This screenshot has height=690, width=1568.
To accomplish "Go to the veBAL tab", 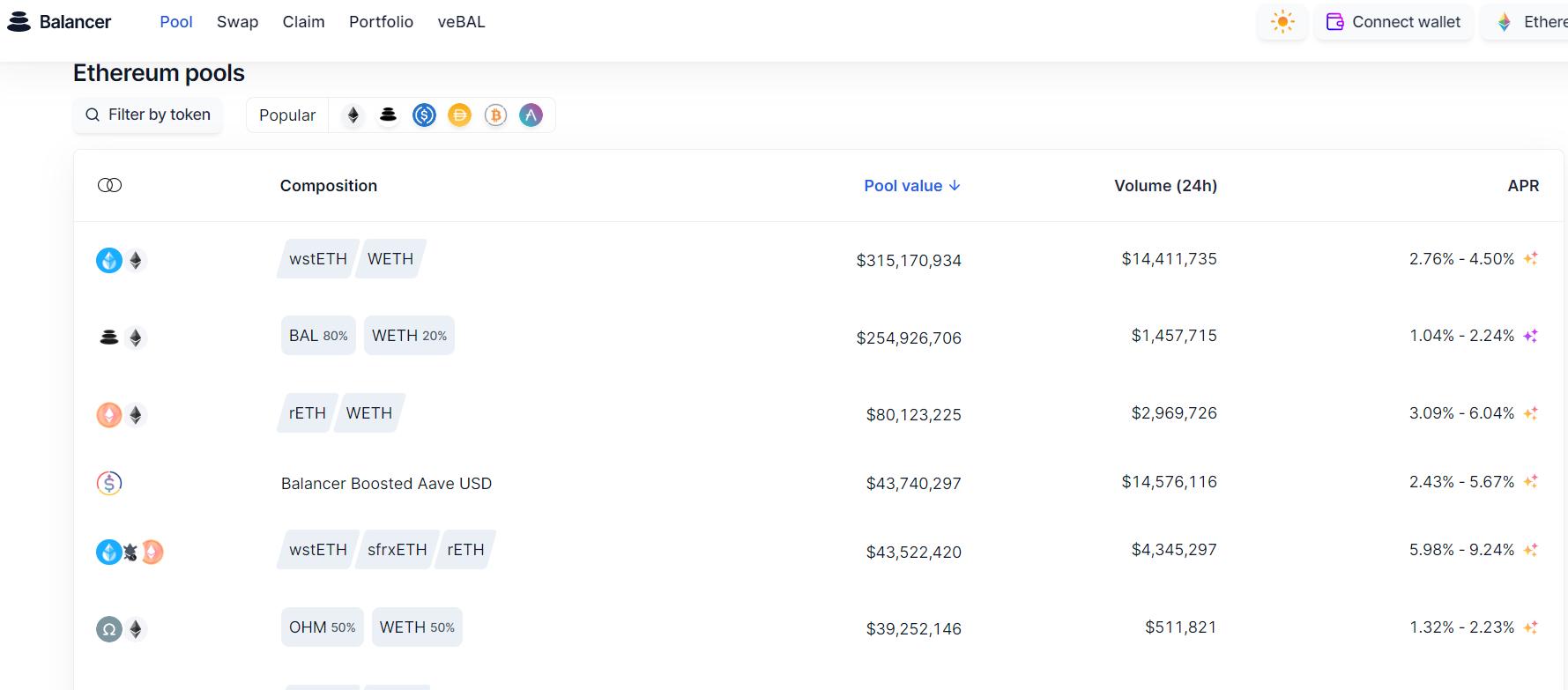I will pyautogui.click(x=461, y=22).
